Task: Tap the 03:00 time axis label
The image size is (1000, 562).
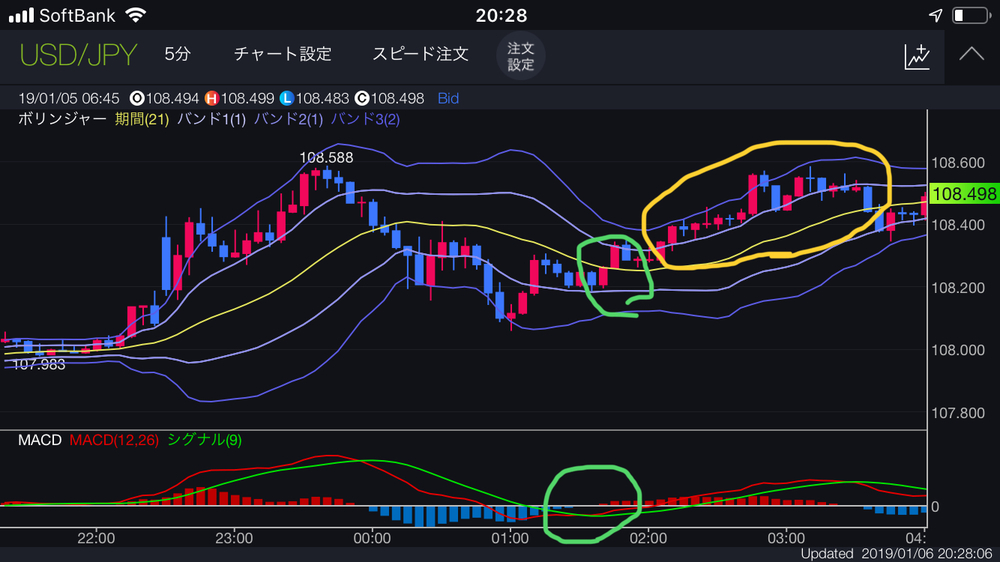Action: 786,538
